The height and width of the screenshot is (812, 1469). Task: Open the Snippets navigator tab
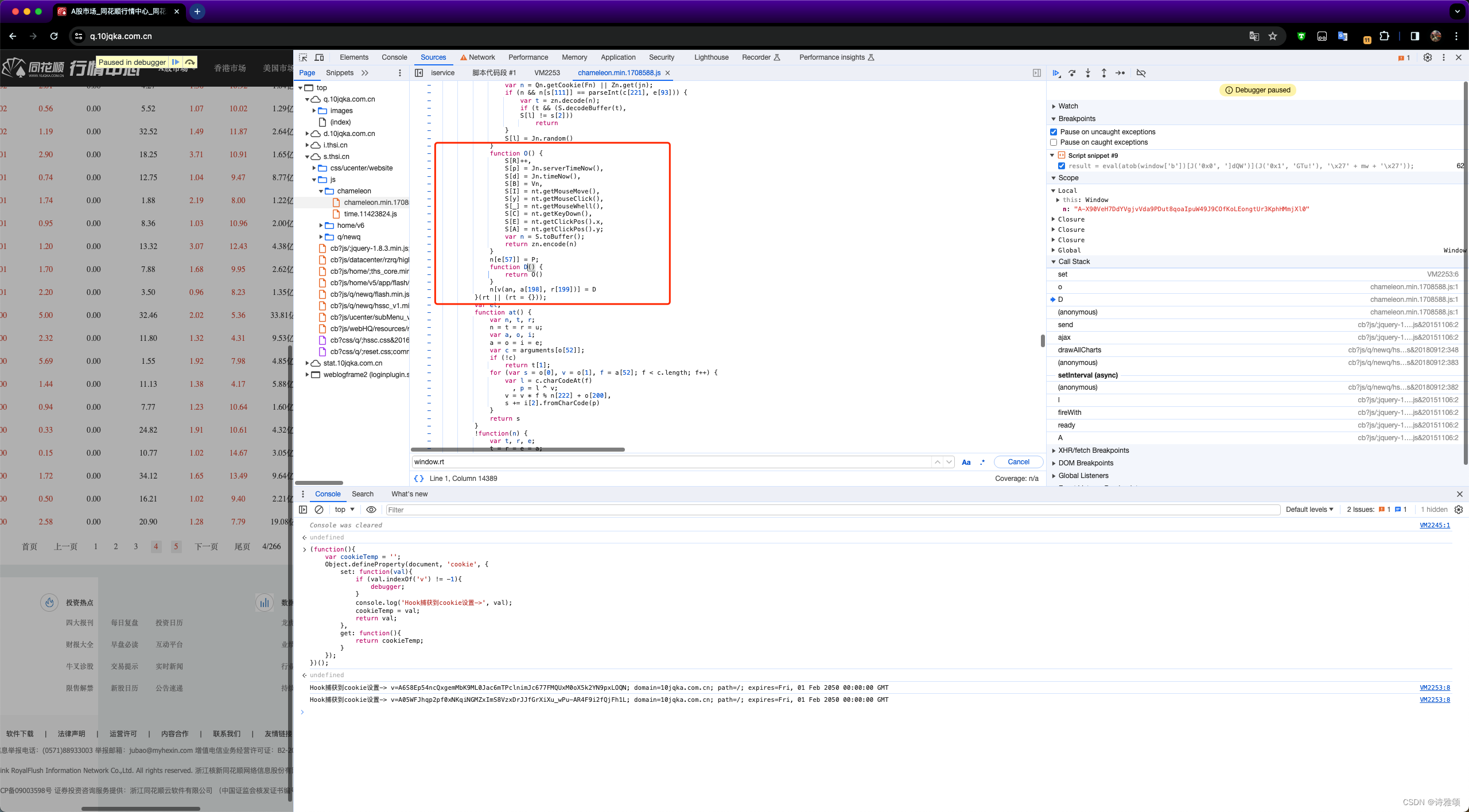[340, 73]
